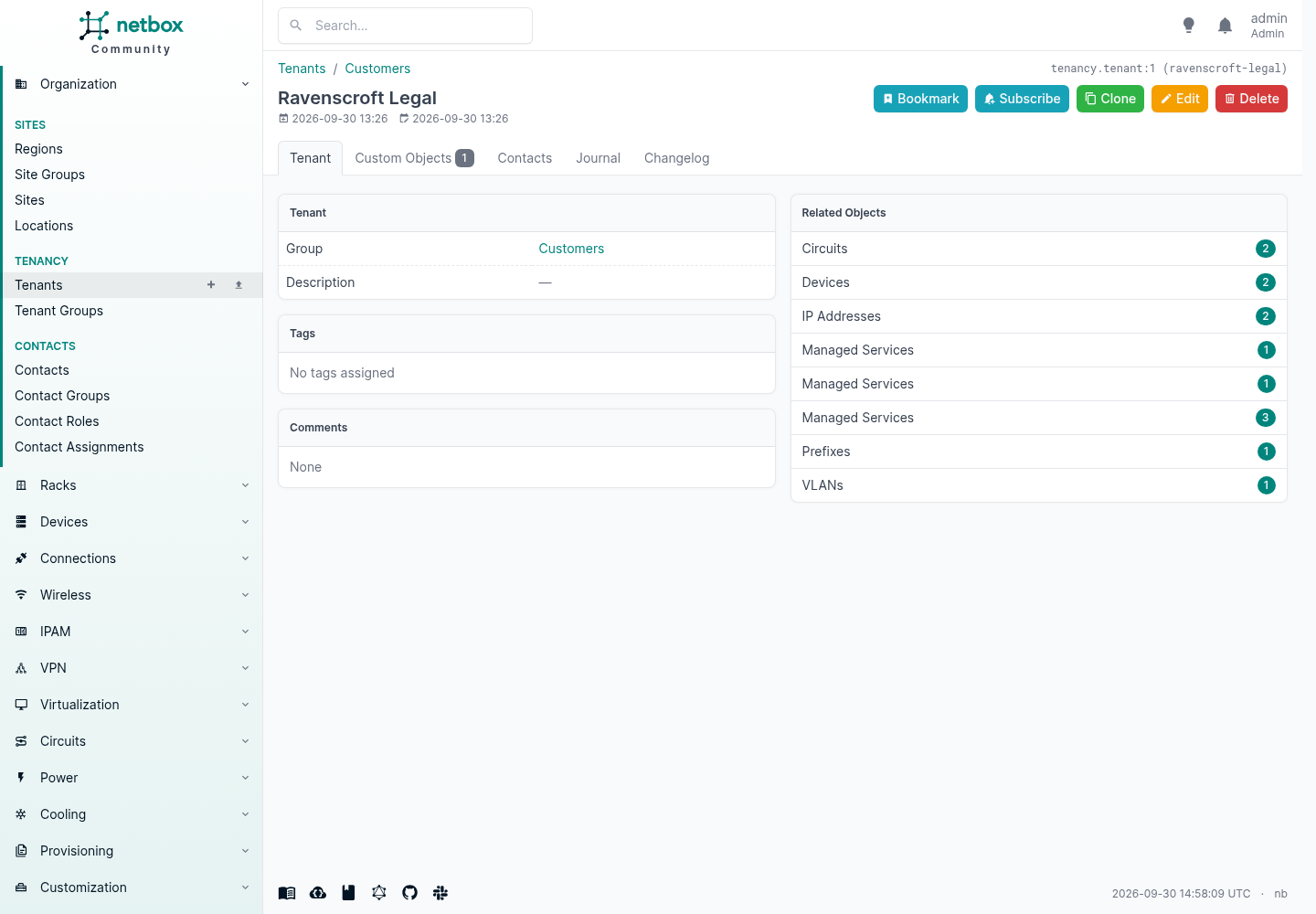1316x914 pixels.
Task: Go to Tenant Groups in the sidebar
Action: (58, 311)
